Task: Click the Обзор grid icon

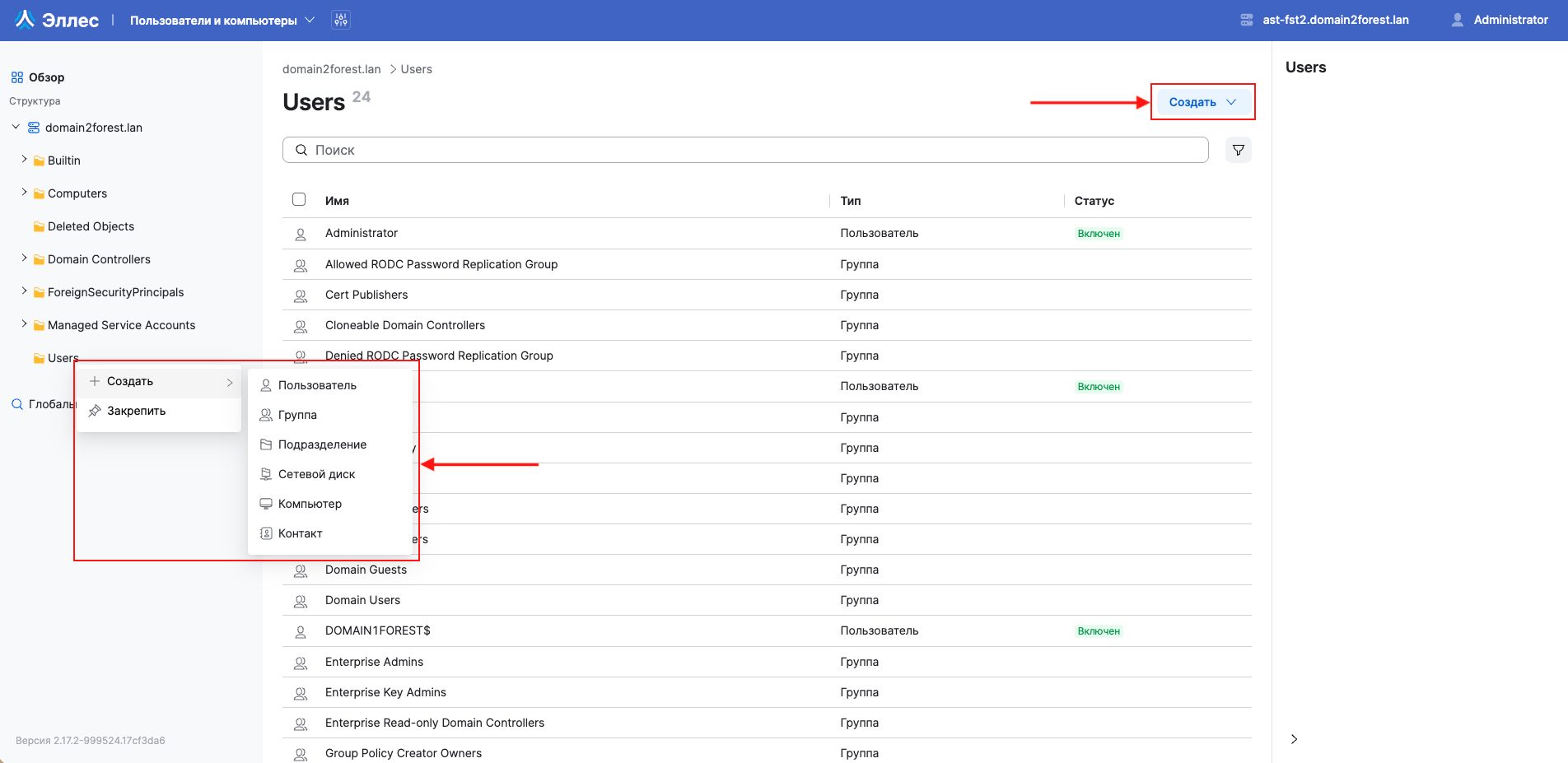Action: point(17,77)
